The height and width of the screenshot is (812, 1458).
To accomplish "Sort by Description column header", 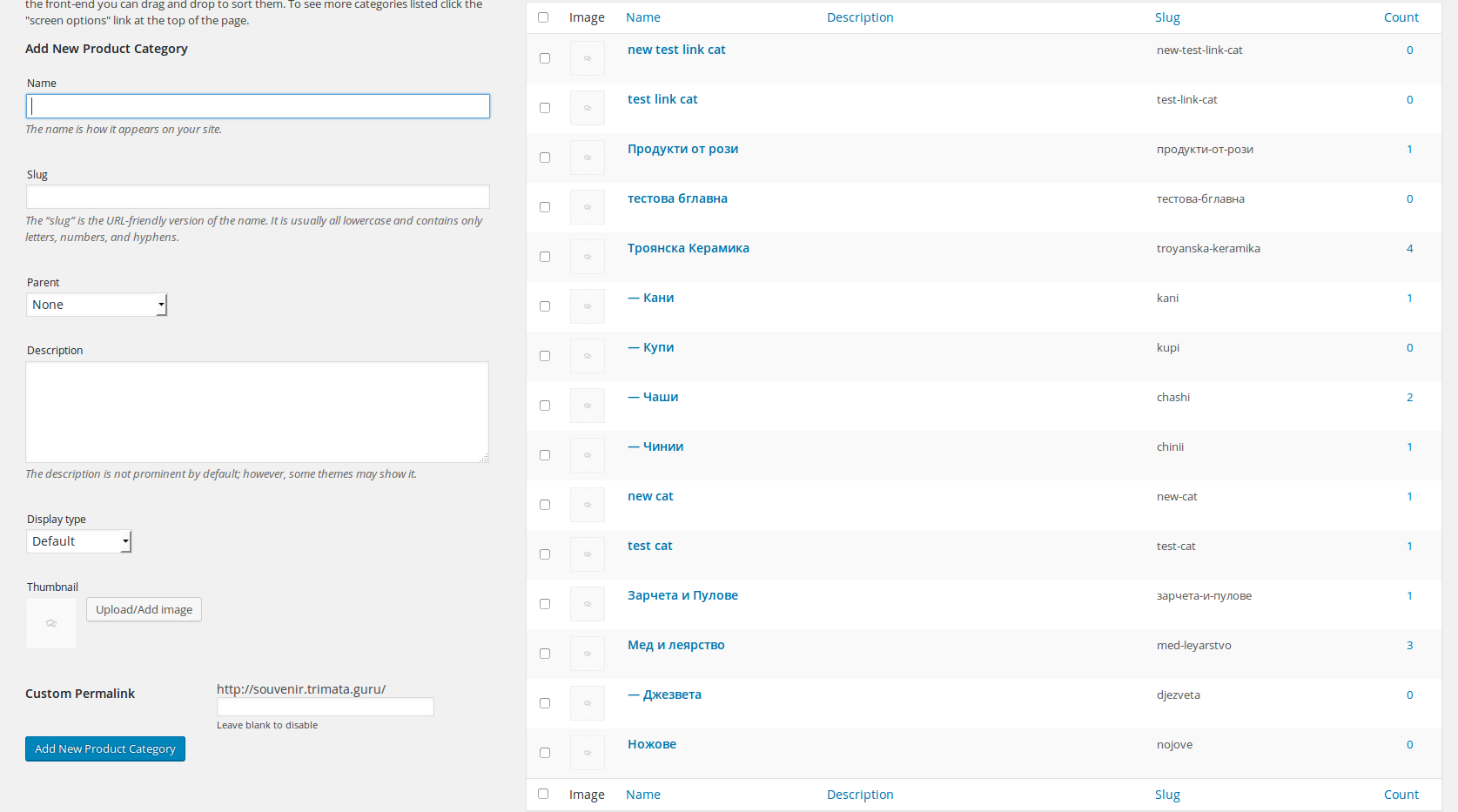I will click(x=860, y=17).
